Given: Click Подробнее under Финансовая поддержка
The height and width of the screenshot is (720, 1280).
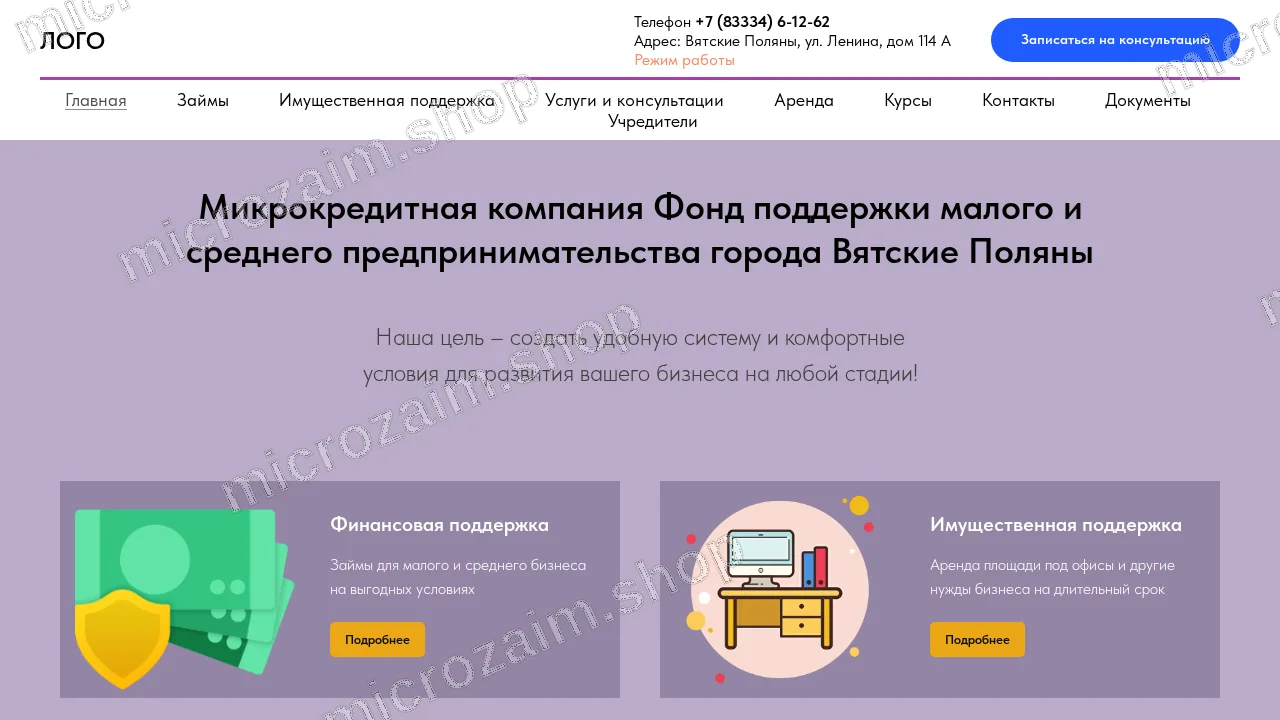Looking at the screenshot, I should pyautogui.click(x=377, y=640).
